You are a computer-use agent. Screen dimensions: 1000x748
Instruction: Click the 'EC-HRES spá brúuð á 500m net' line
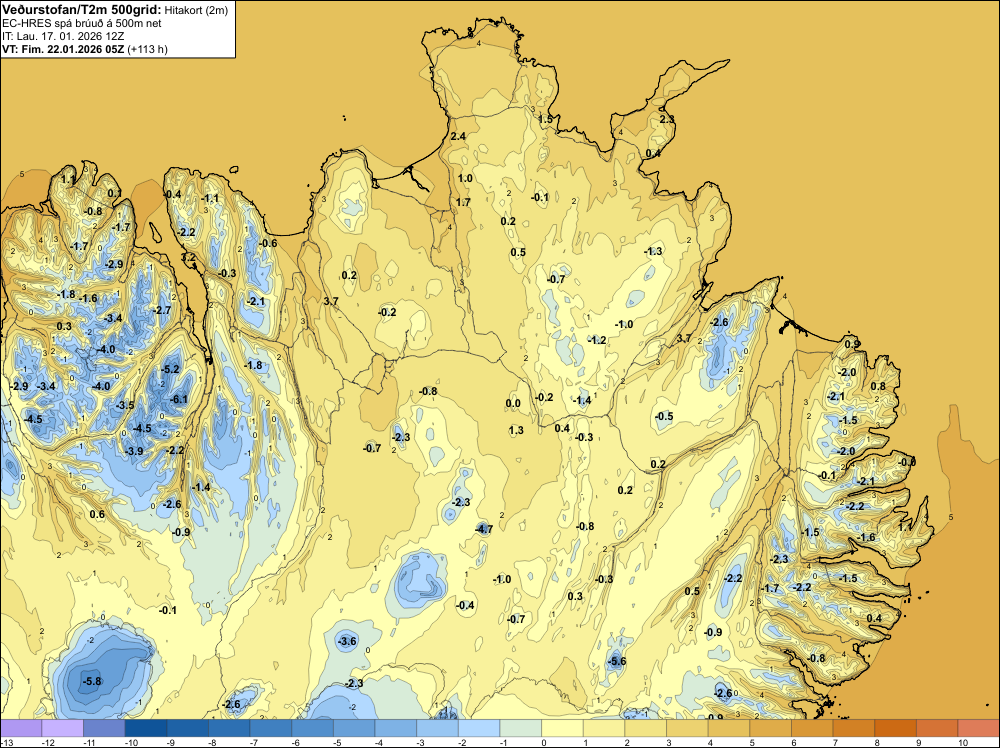tap(82, 24)
